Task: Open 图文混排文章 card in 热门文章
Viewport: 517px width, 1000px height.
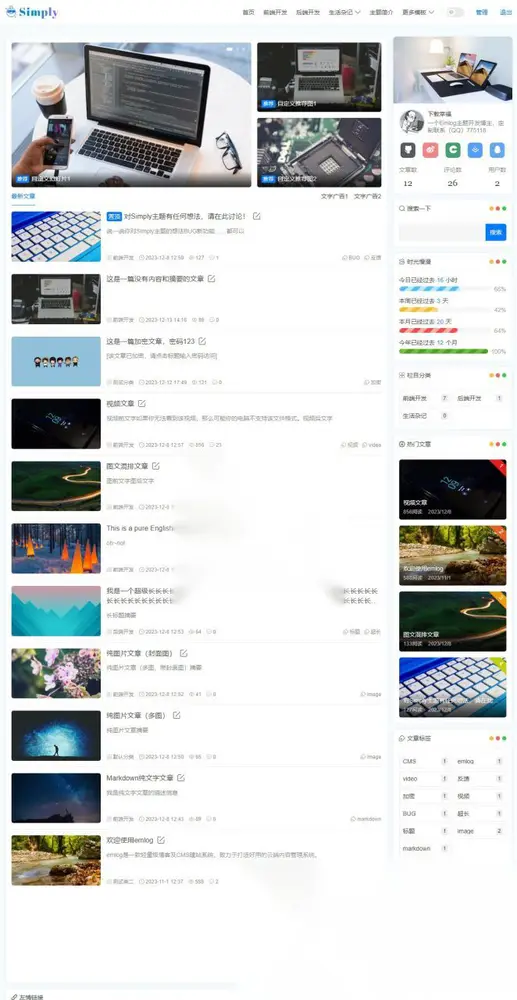Action: (452, 621)
